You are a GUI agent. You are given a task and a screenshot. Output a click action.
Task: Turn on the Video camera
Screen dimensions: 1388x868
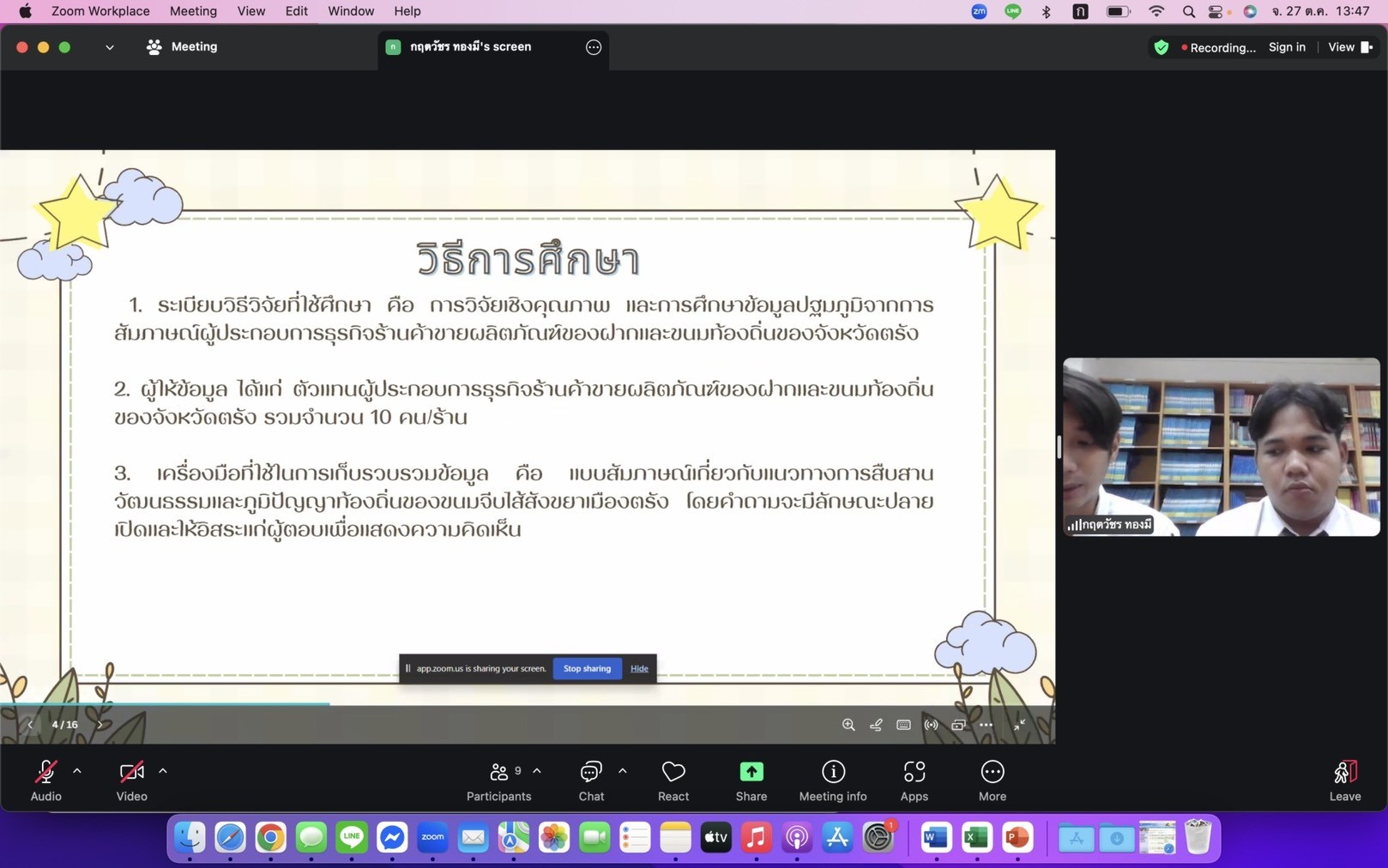[x=131, y=780]
